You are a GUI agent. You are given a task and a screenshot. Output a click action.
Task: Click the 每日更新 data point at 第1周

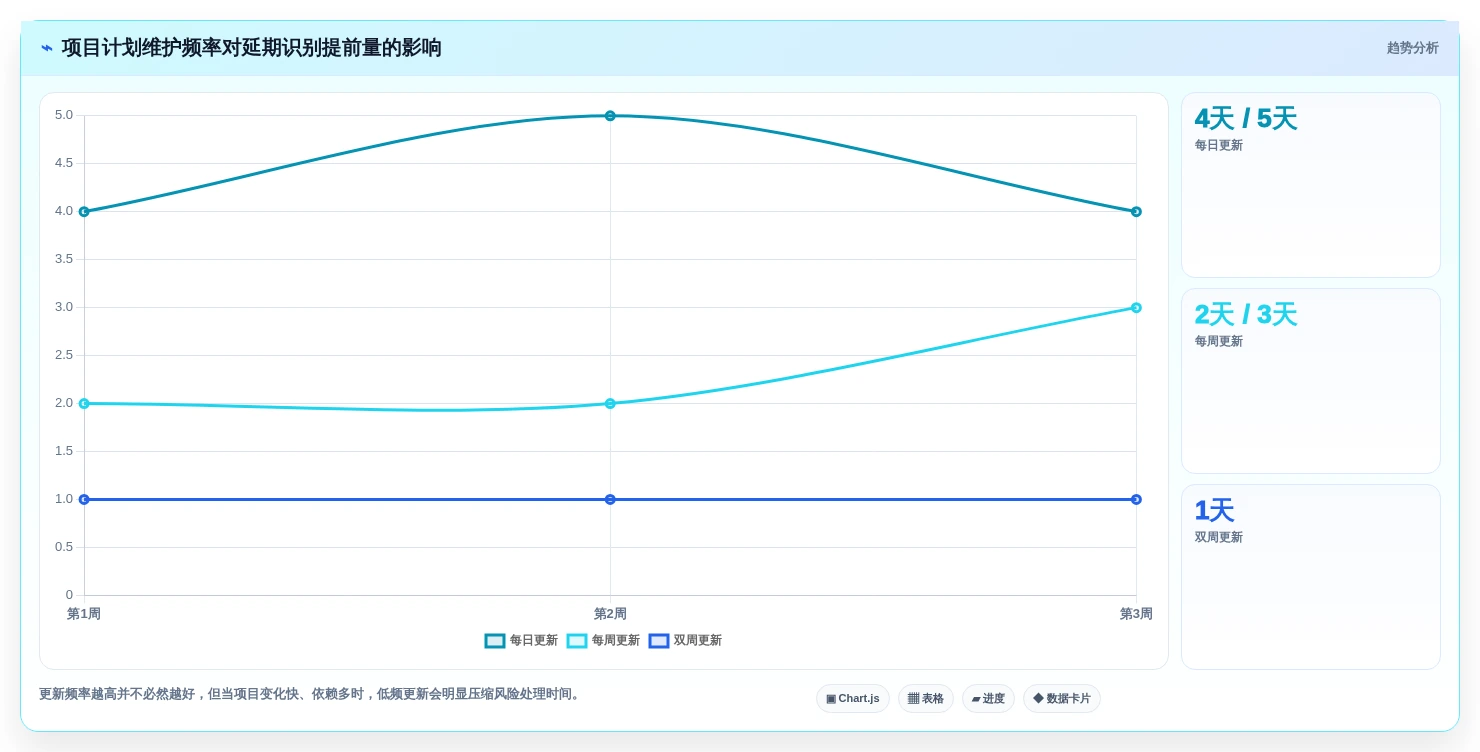tap(84, 212)
